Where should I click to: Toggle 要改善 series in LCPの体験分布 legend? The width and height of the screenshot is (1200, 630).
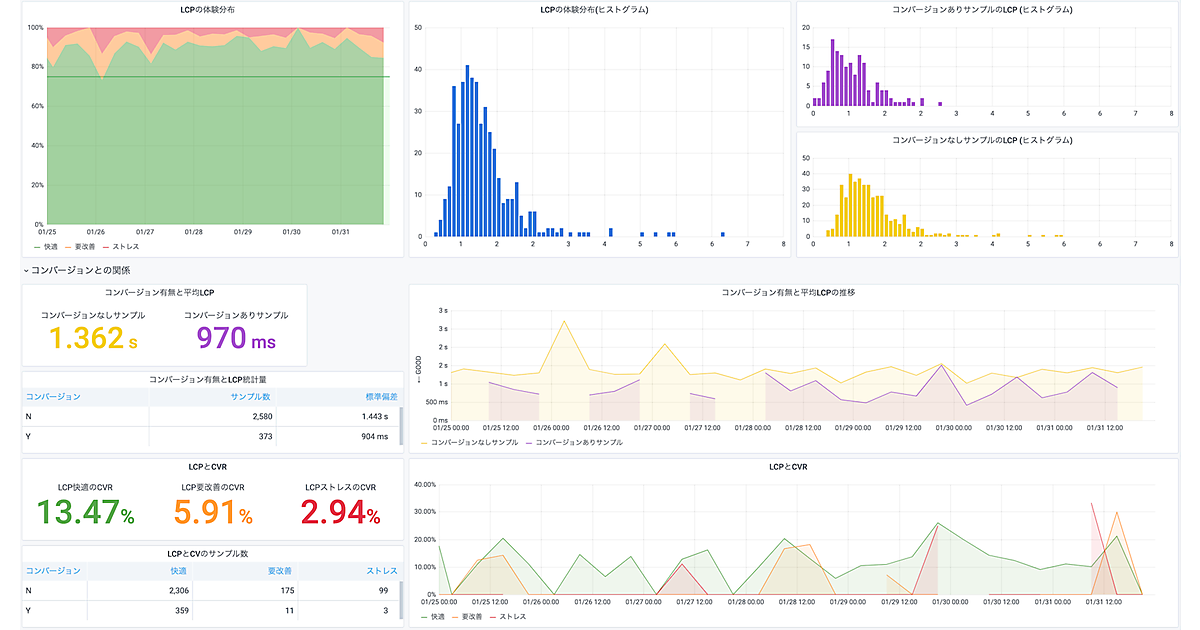[83, 246]
